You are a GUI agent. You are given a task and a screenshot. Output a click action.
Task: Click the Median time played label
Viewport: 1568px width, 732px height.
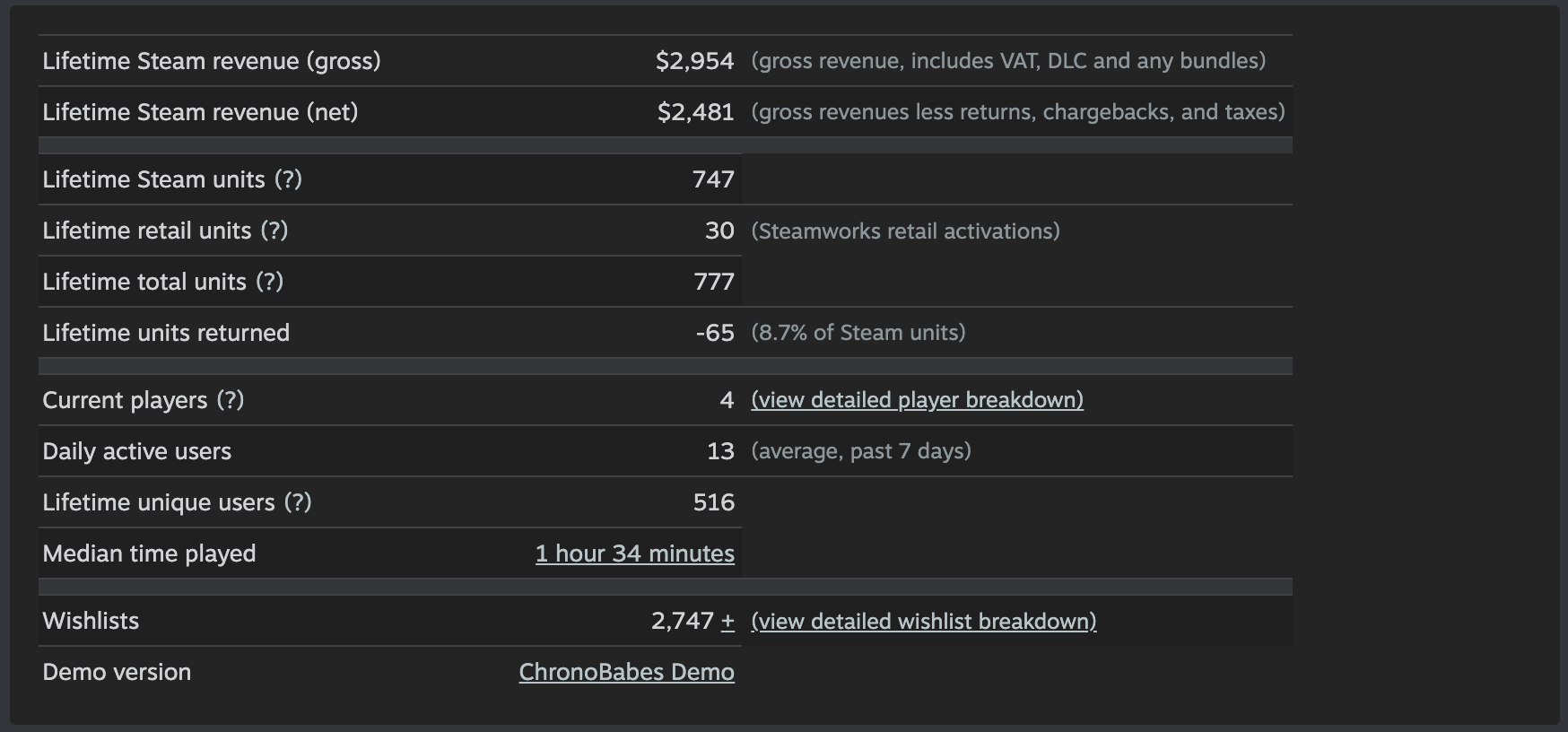pyautogui.click(x=149, y=553)
